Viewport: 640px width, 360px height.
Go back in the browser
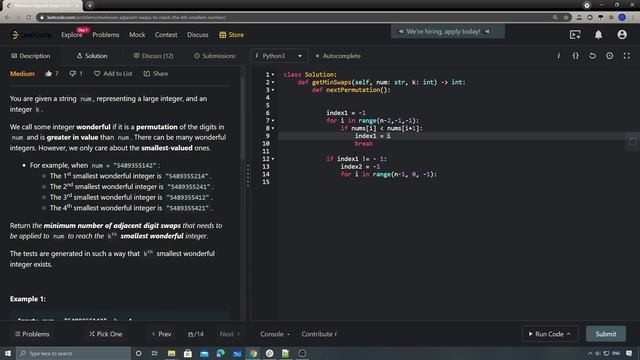[x=7, y=18]
